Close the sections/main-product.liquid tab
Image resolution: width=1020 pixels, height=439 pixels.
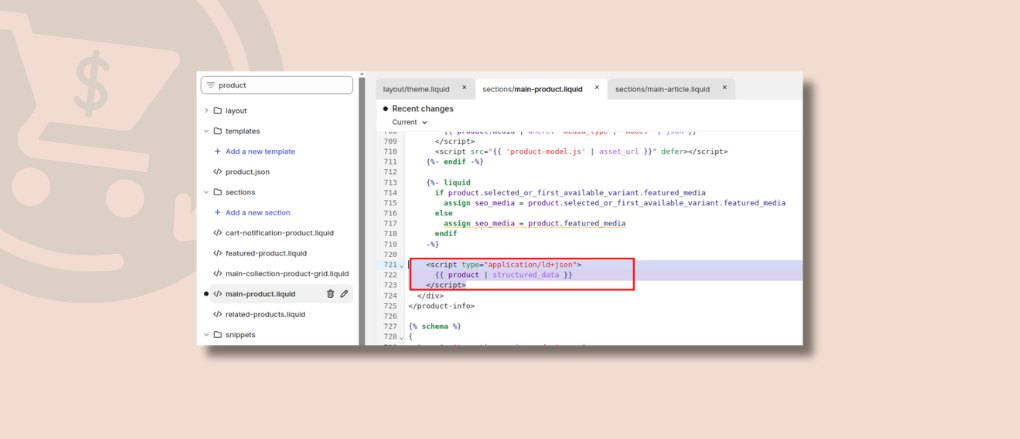pyautogui.click(x=597, y=87)
